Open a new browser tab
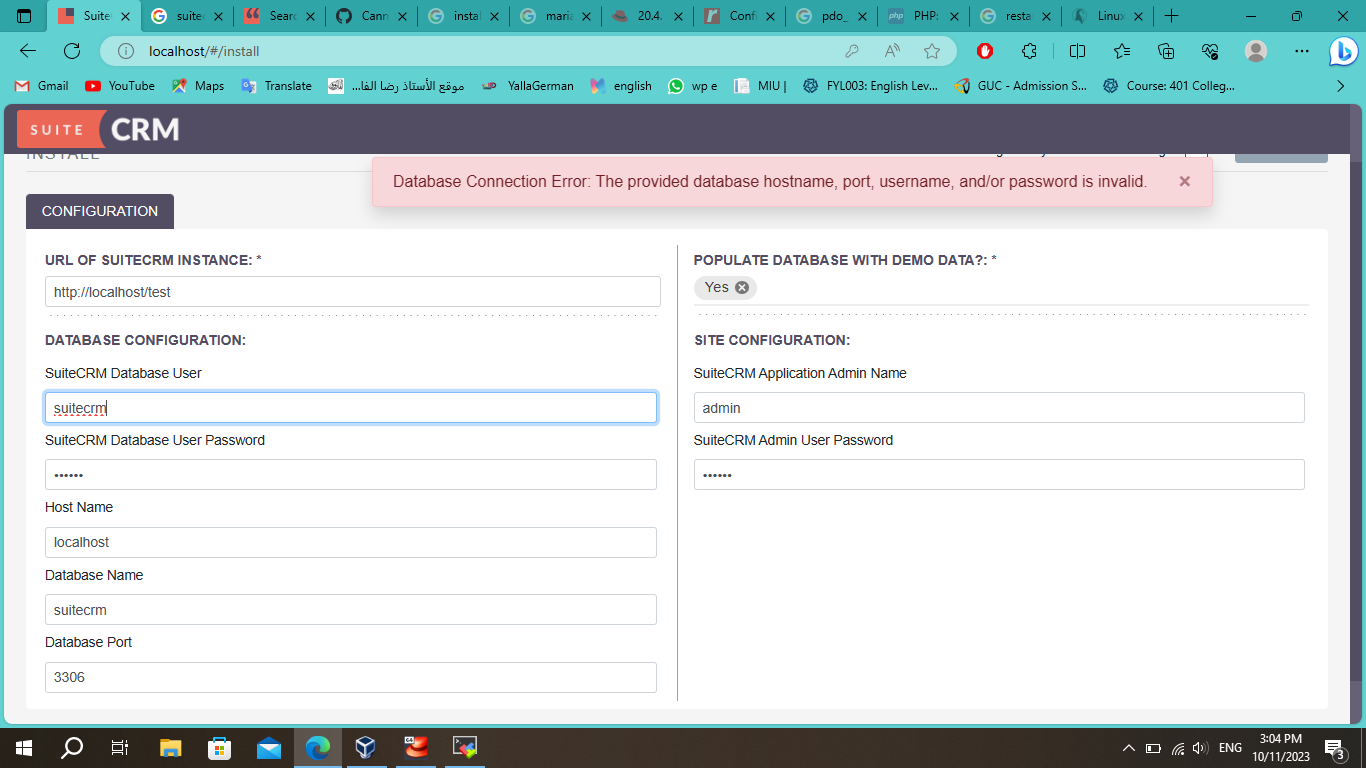Screen dimensions: 1366x768 tap(1171, 16)
